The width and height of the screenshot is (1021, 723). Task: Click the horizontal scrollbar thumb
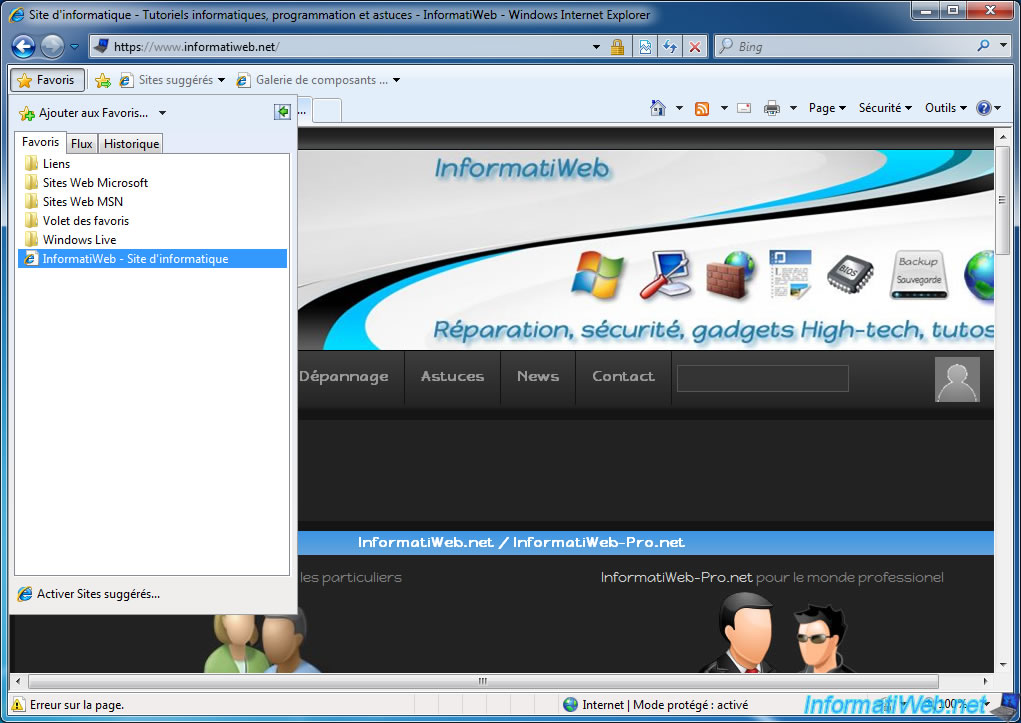pos(483,681)
